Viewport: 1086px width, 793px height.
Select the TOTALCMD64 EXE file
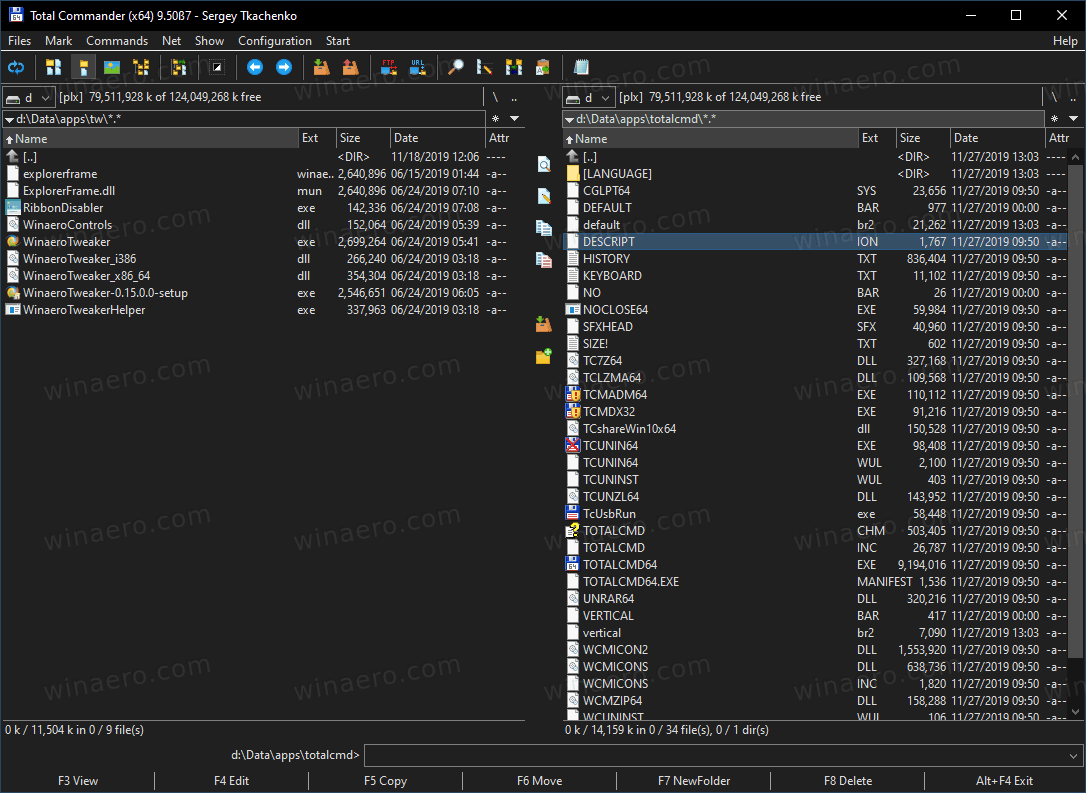coord(816,564)
